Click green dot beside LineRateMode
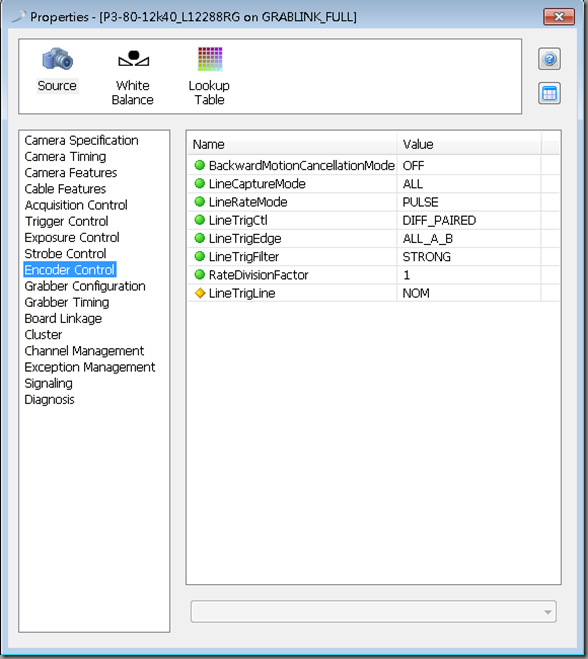The image size is (588, 659). coord(200,202)
